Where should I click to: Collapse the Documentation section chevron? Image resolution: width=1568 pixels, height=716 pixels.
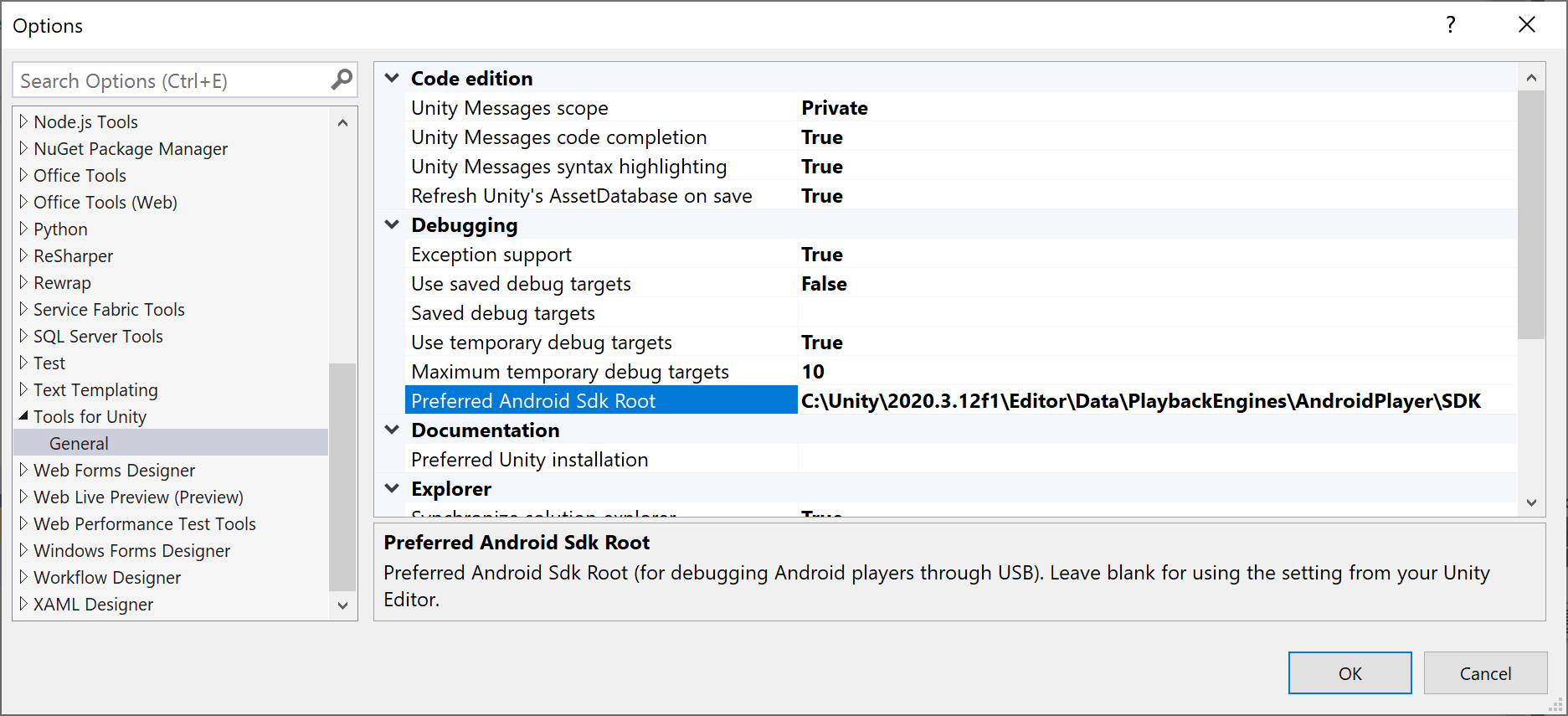pyautogui.click(x=392, y=430)
